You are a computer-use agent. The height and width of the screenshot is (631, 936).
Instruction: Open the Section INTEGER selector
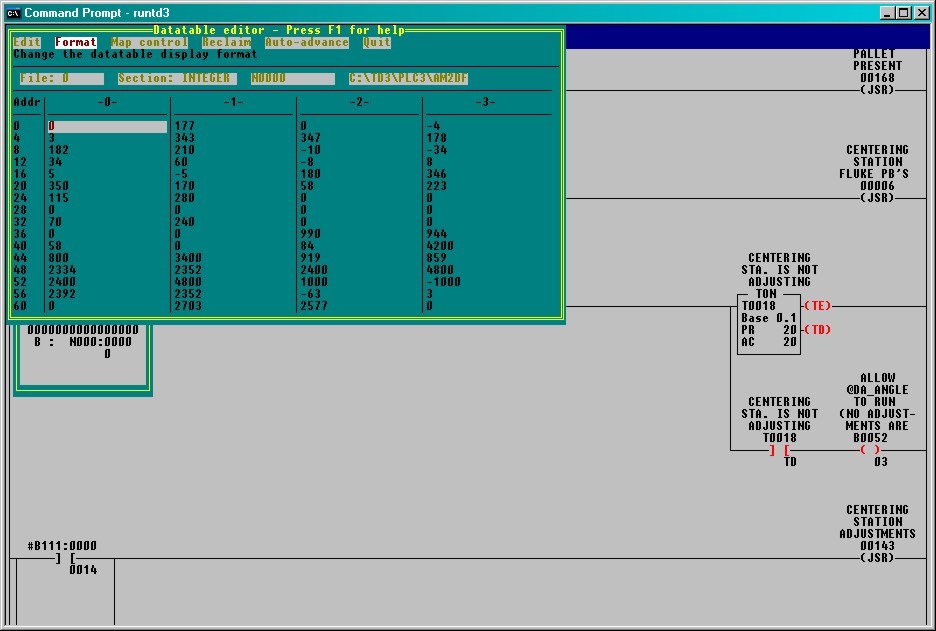175,77
